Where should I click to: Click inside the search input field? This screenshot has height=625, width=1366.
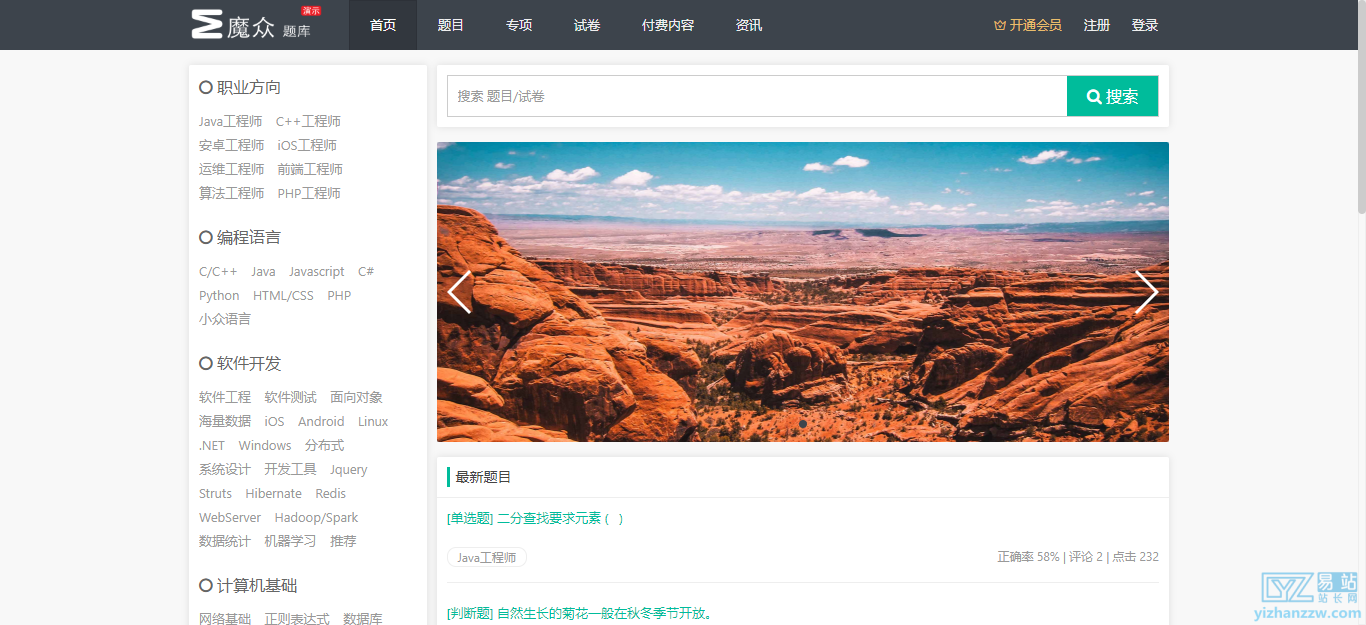pos(750,96)
